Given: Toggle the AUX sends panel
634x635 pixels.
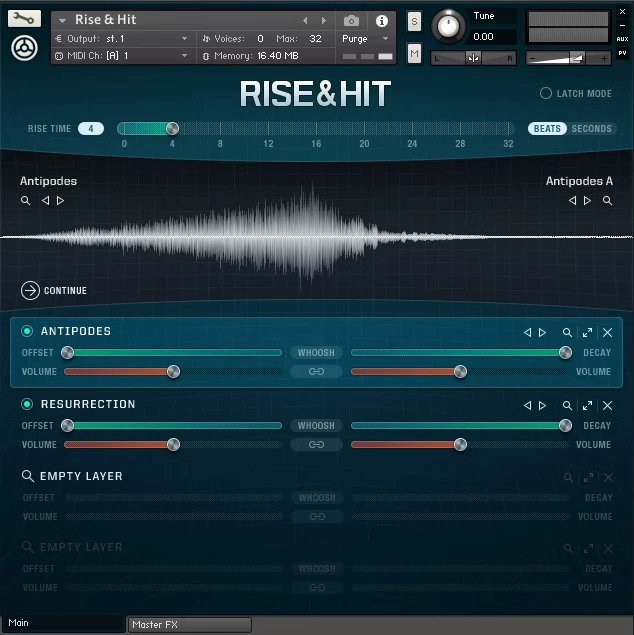Looking at the screenshot, I should [622, 39].
